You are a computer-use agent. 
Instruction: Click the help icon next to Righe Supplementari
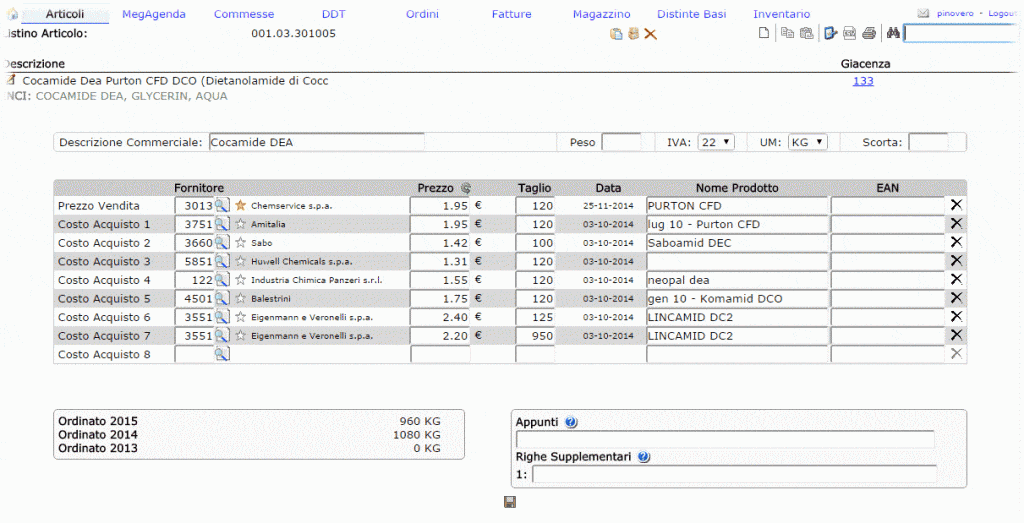pyautogui.click(x=643, y=457)
